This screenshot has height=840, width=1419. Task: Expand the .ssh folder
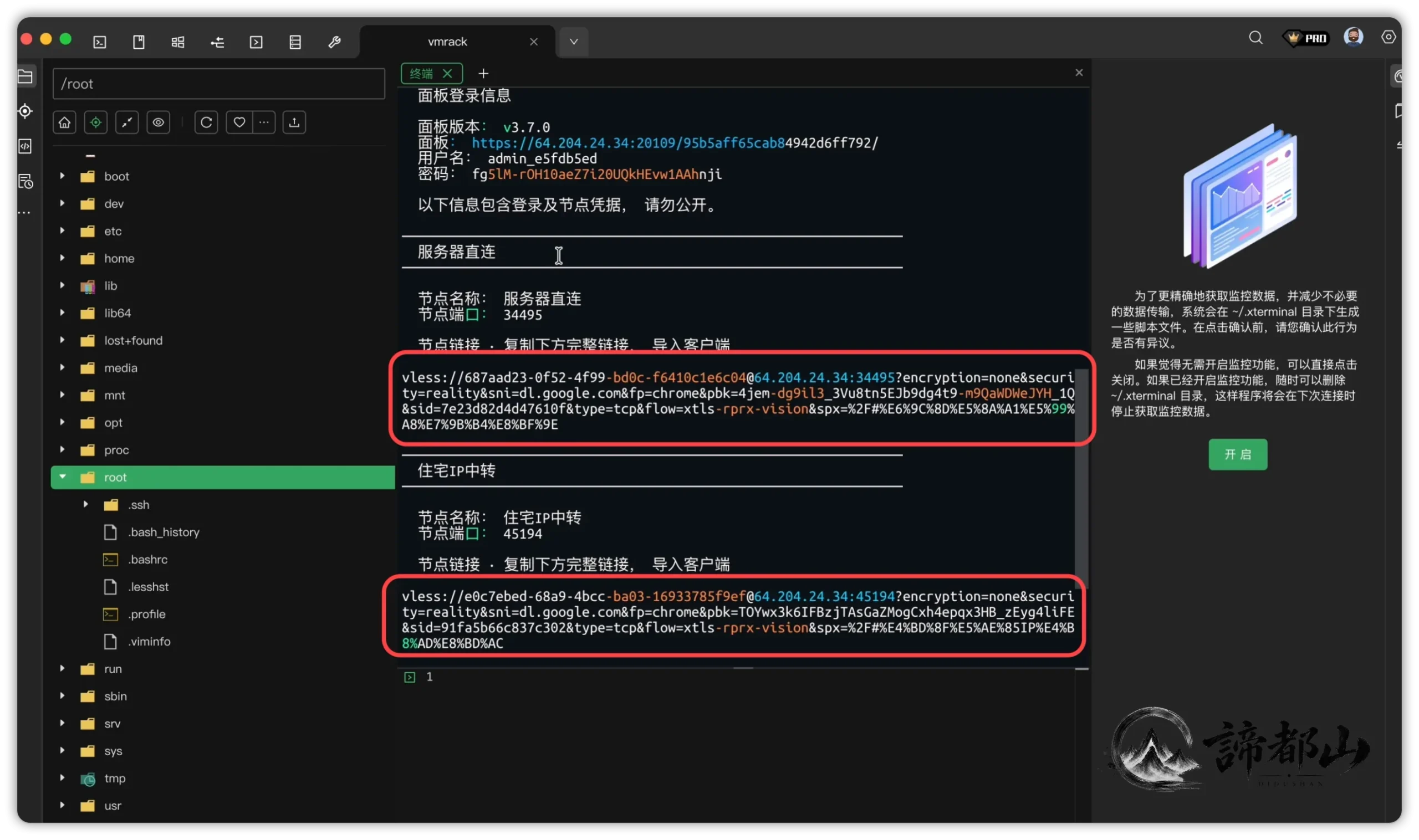(85, 504)
